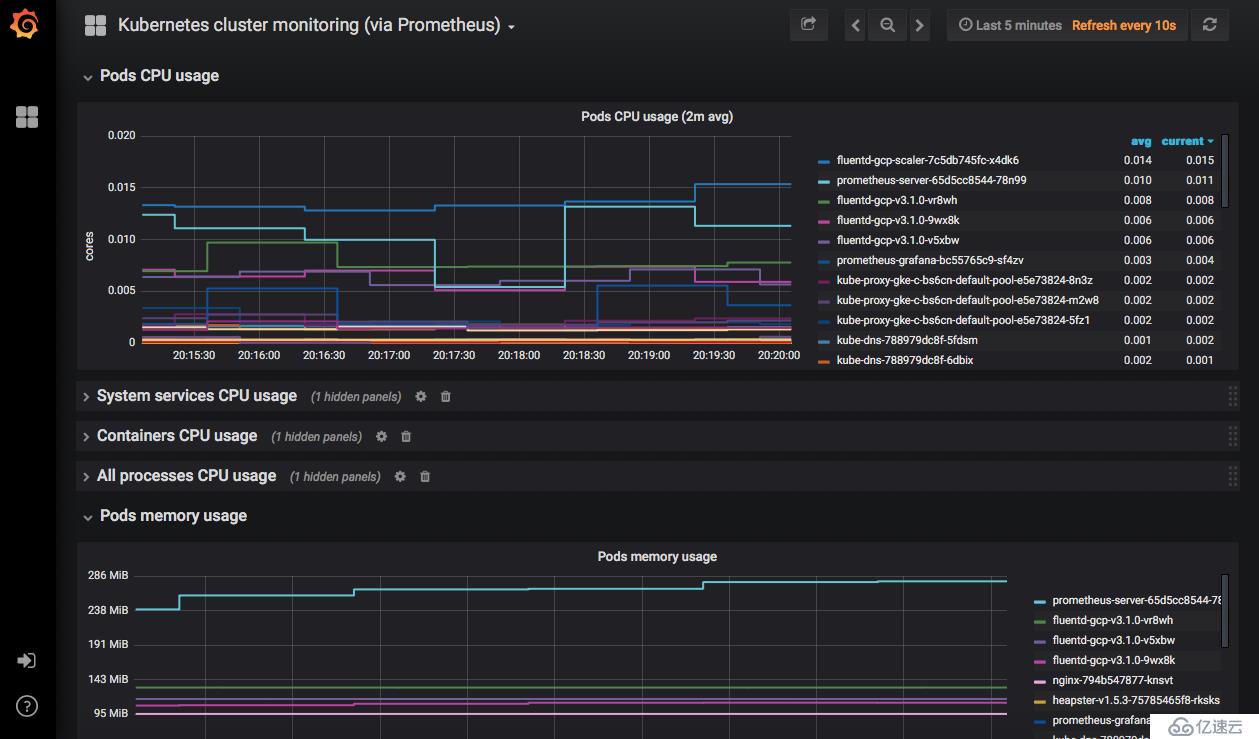Expand the System services CPU usage row
Screen dimensions: 1259x739
(196, 396)
